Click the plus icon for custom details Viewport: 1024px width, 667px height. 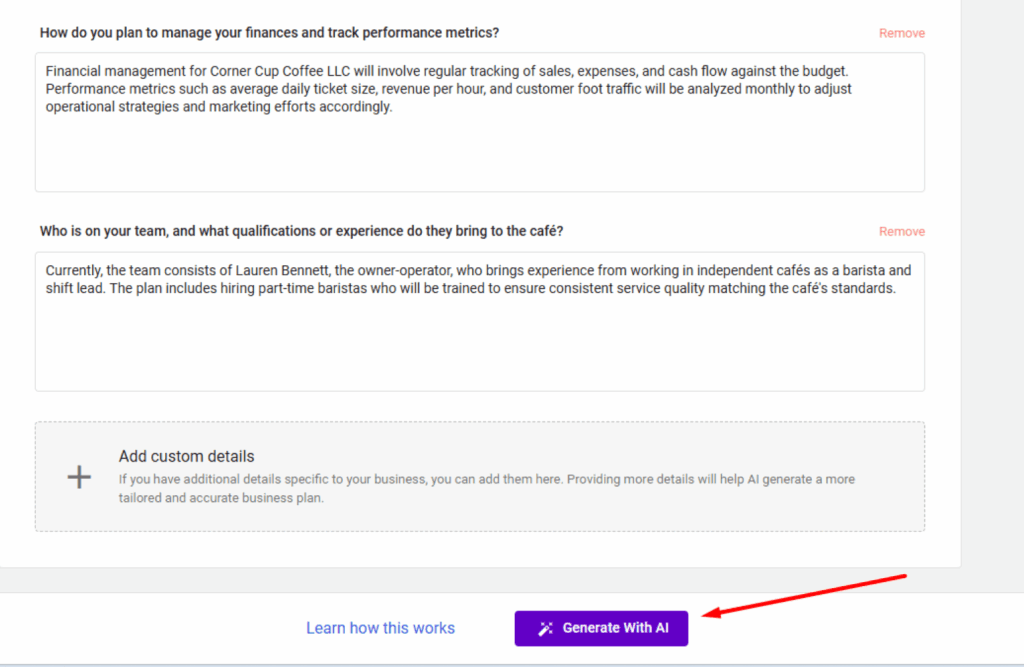(x=79, y=477)
